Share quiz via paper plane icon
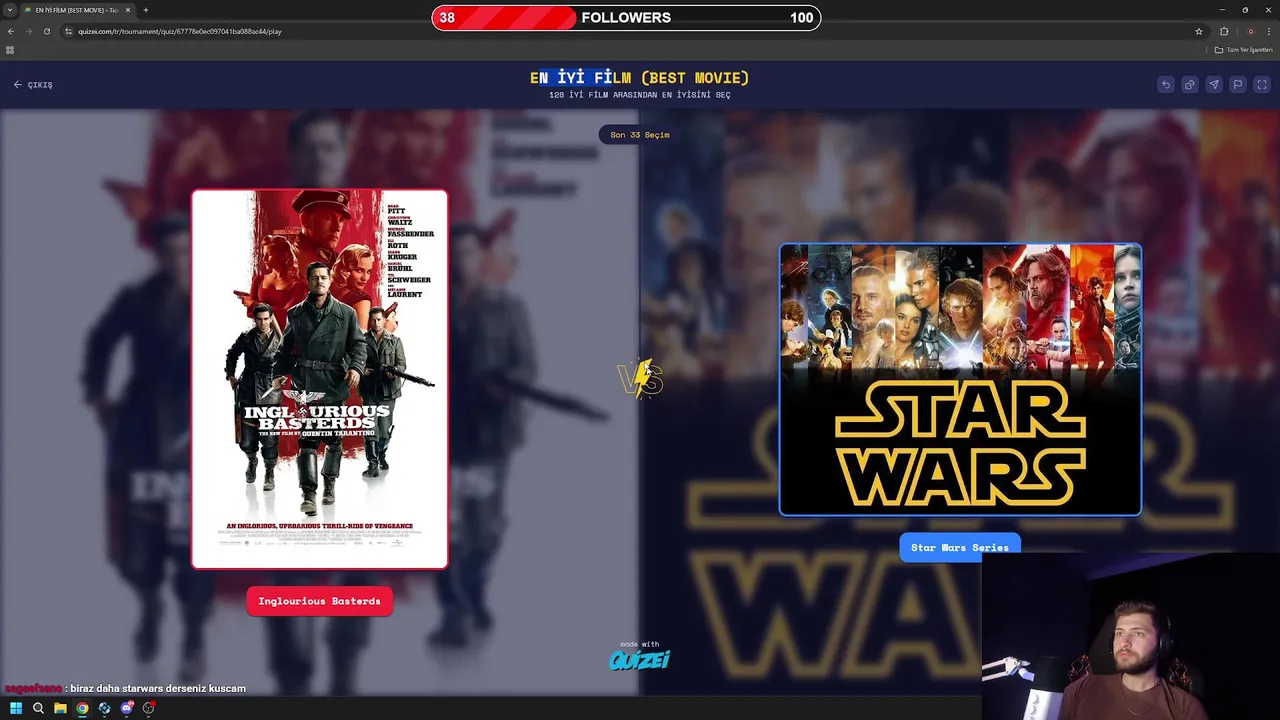Viewport: 1280px width, 720px height. tap(1213, 85)
